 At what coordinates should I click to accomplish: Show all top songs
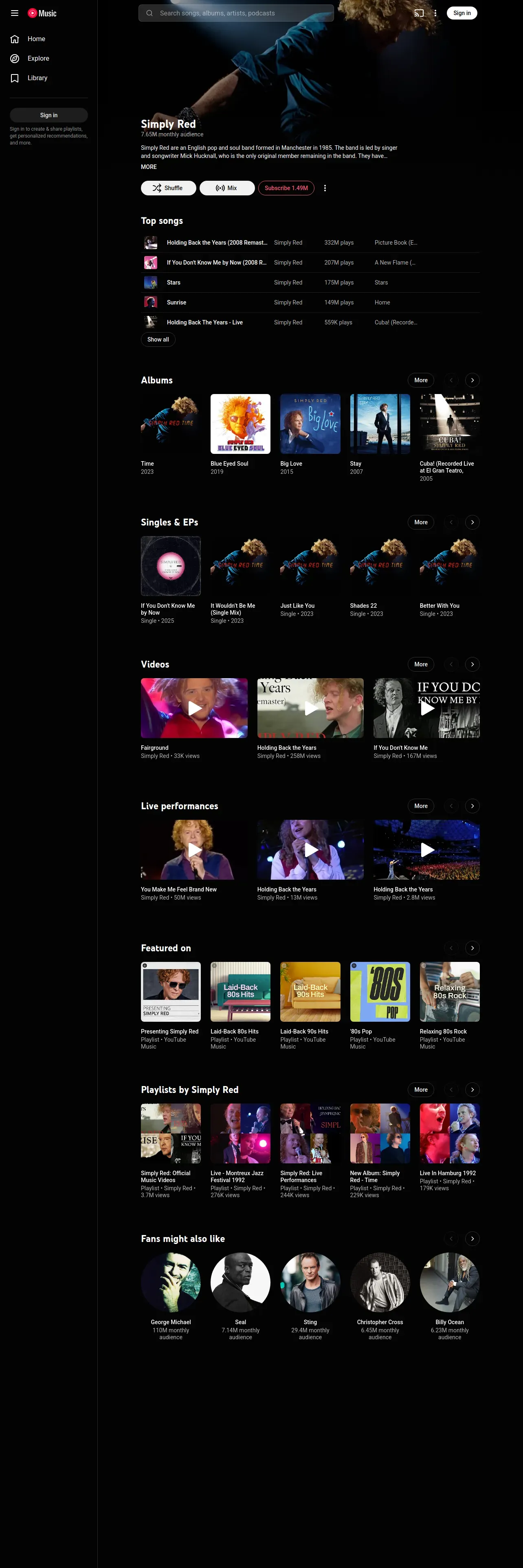[x=158, y=339]
